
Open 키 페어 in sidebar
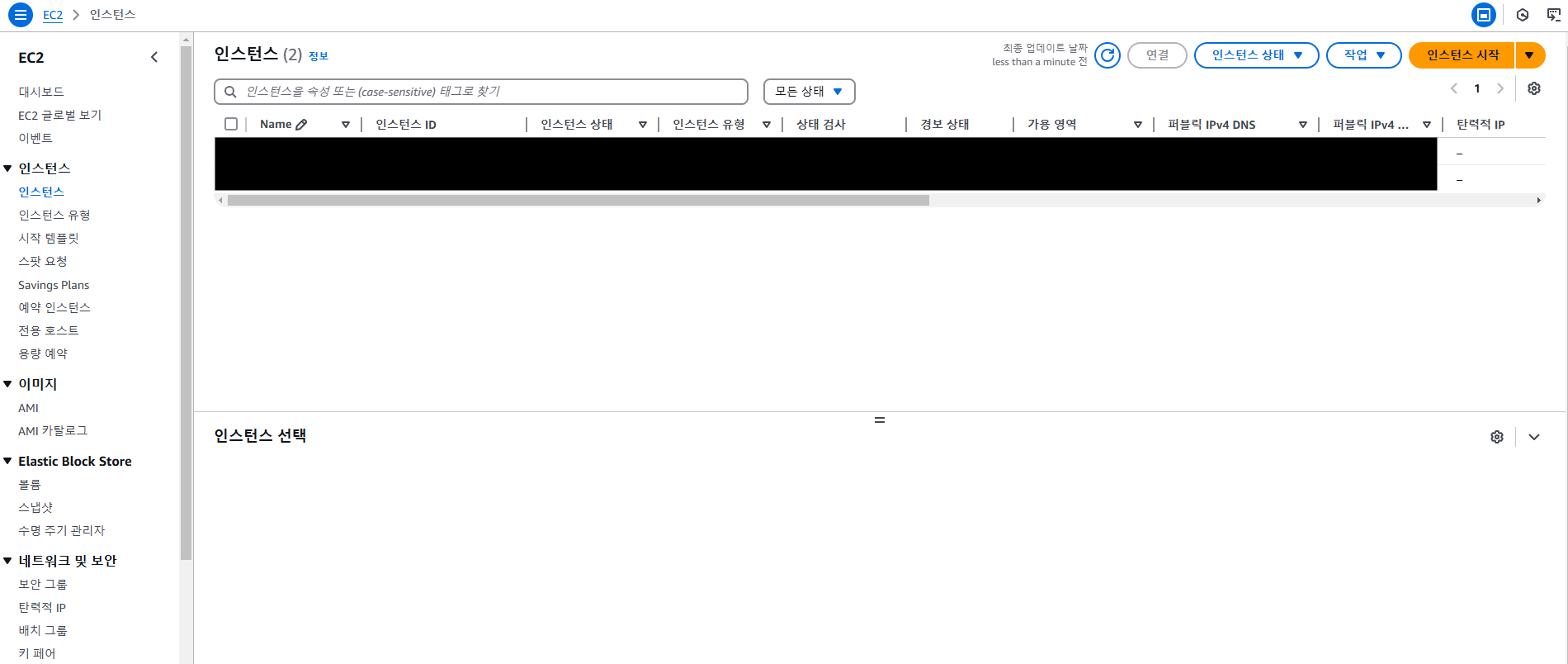point(37,653)
